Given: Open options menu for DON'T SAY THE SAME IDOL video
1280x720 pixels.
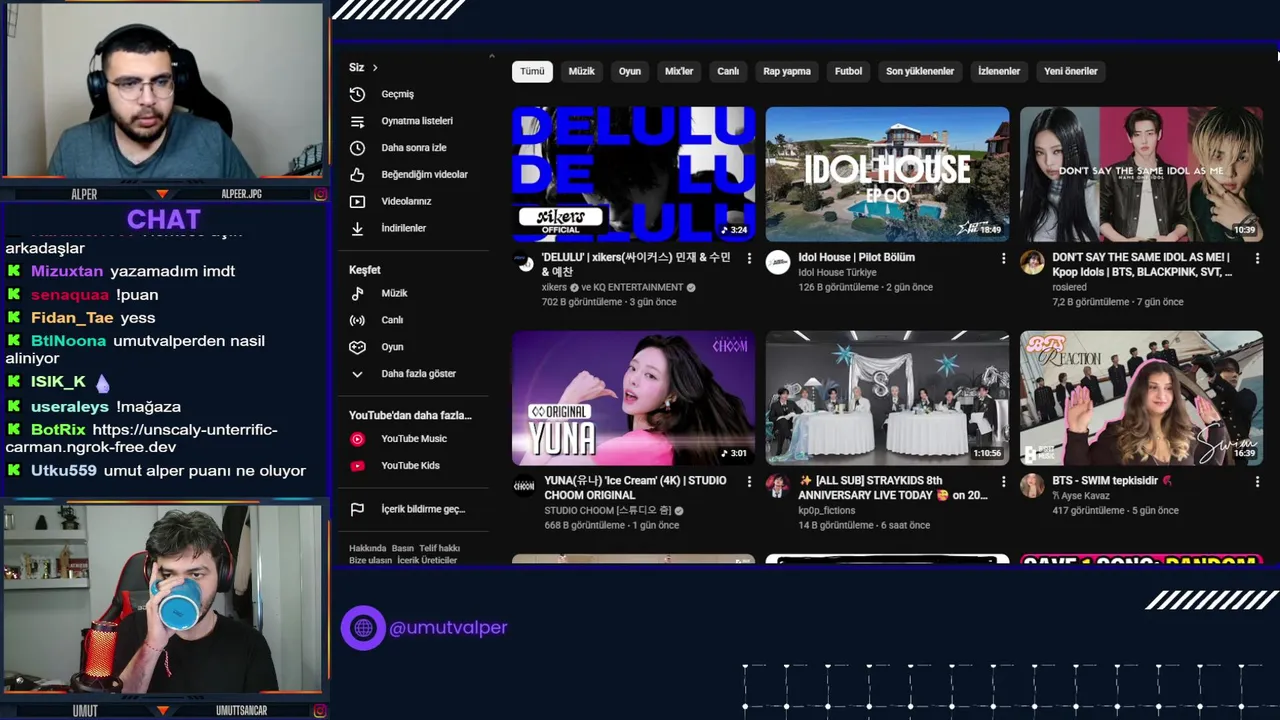Looking at the screenshot, I should pos(1257,258).
